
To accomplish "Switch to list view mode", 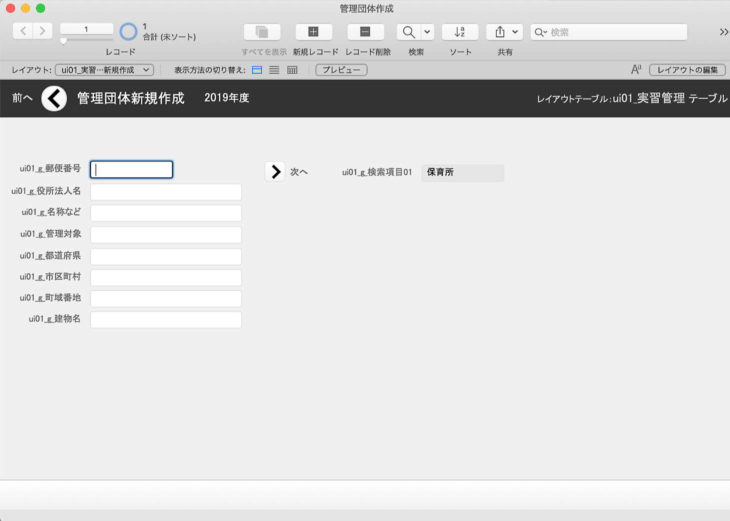I will pyautogui.click(x=274, y=70).
